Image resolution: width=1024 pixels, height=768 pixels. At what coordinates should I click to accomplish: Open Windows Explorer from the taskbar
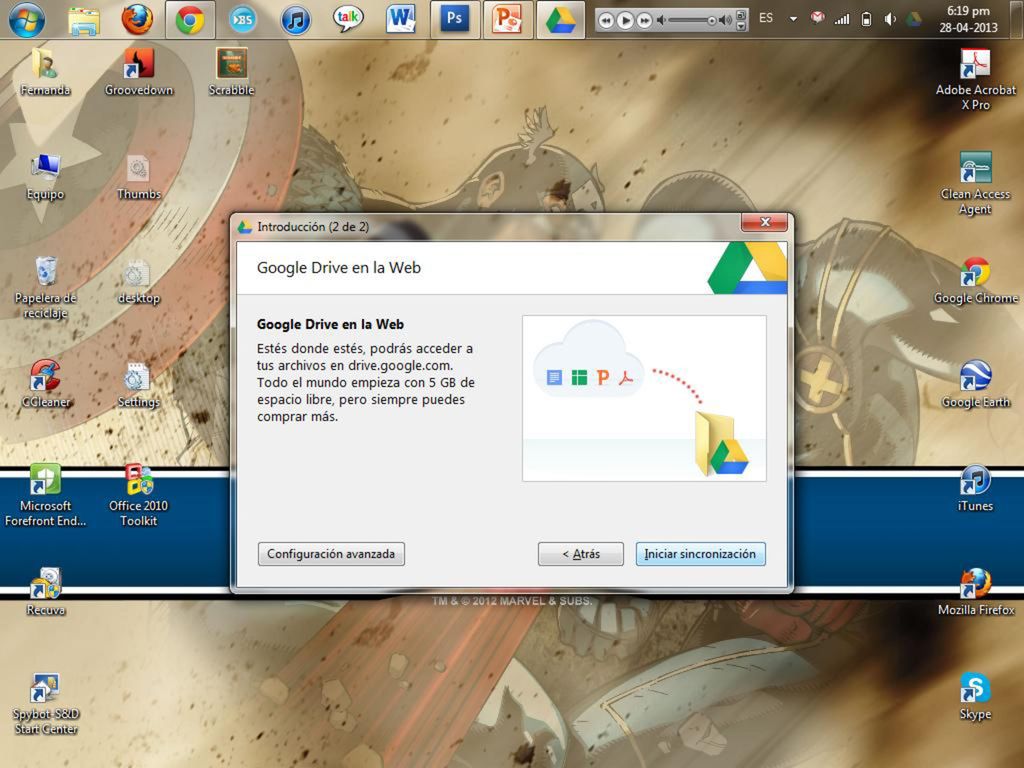[84, 20]
